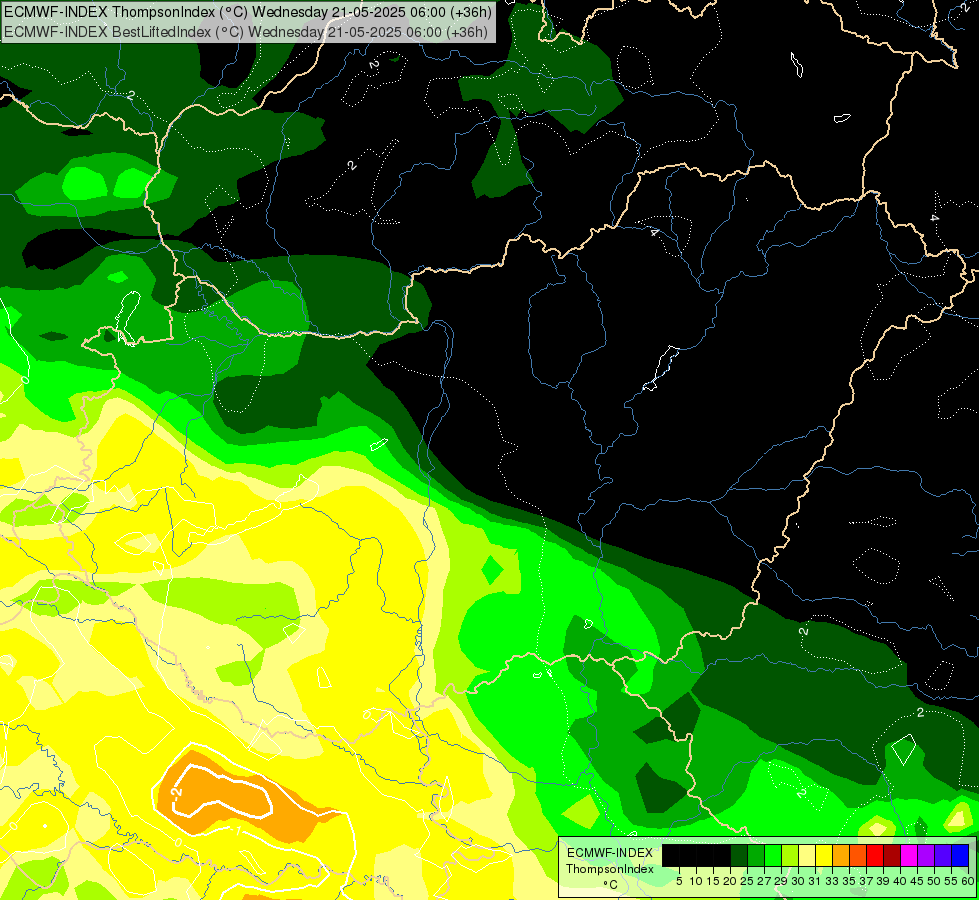This screenshot has height=900, width=979.
Task: Select the purple 45–50 legend swatch
Action: (x=926, y=855)
